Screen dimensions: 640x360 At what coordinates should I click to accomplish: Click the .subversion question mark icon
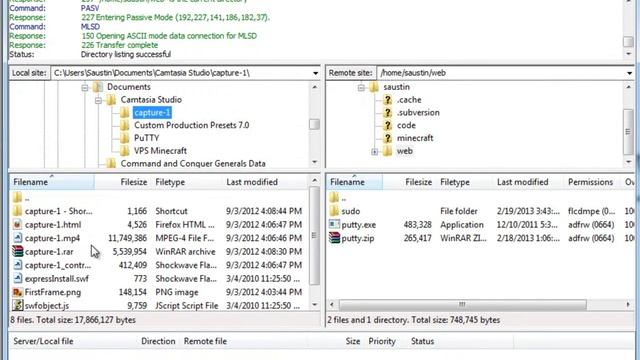387,113
